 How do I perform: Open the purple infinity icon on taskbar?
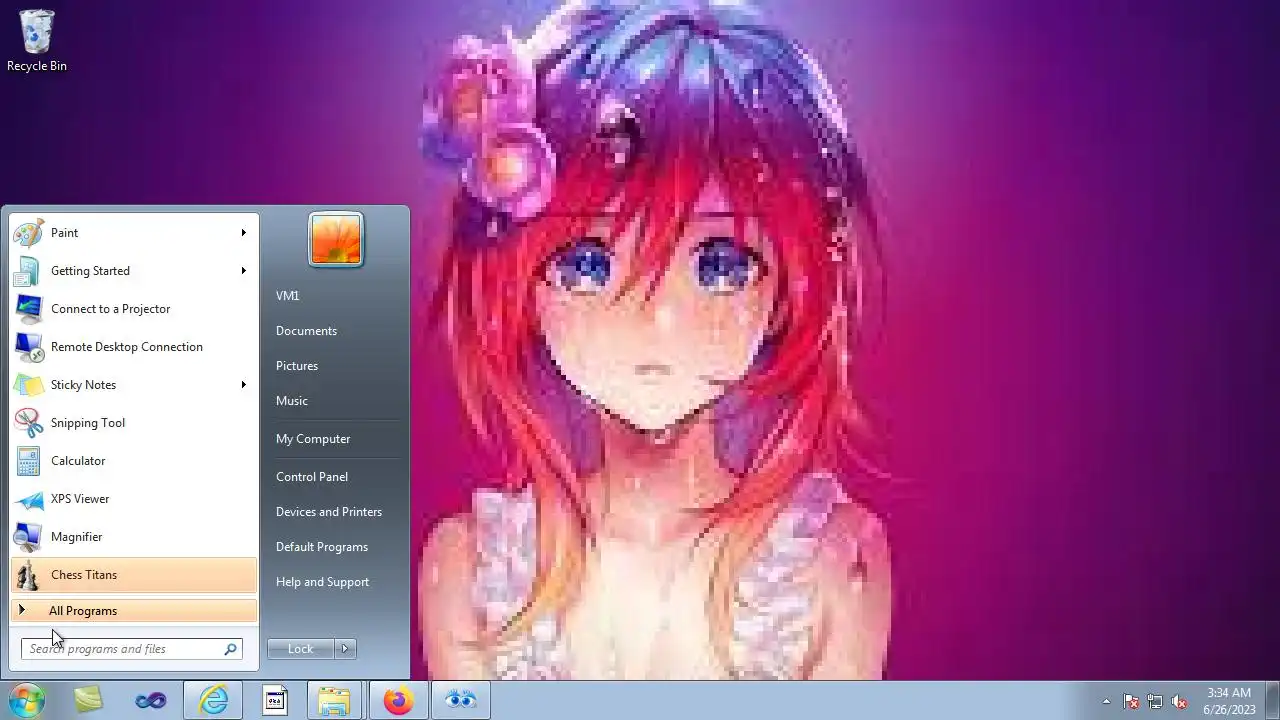pos(150,701)
